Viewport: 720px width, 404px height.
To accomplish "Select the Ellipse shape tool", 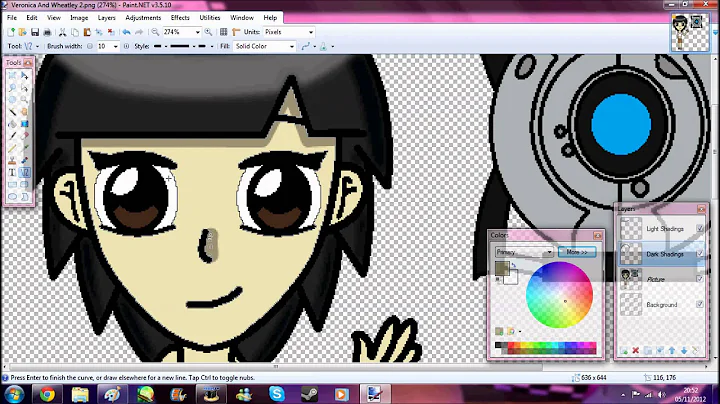I will [12, 196].
